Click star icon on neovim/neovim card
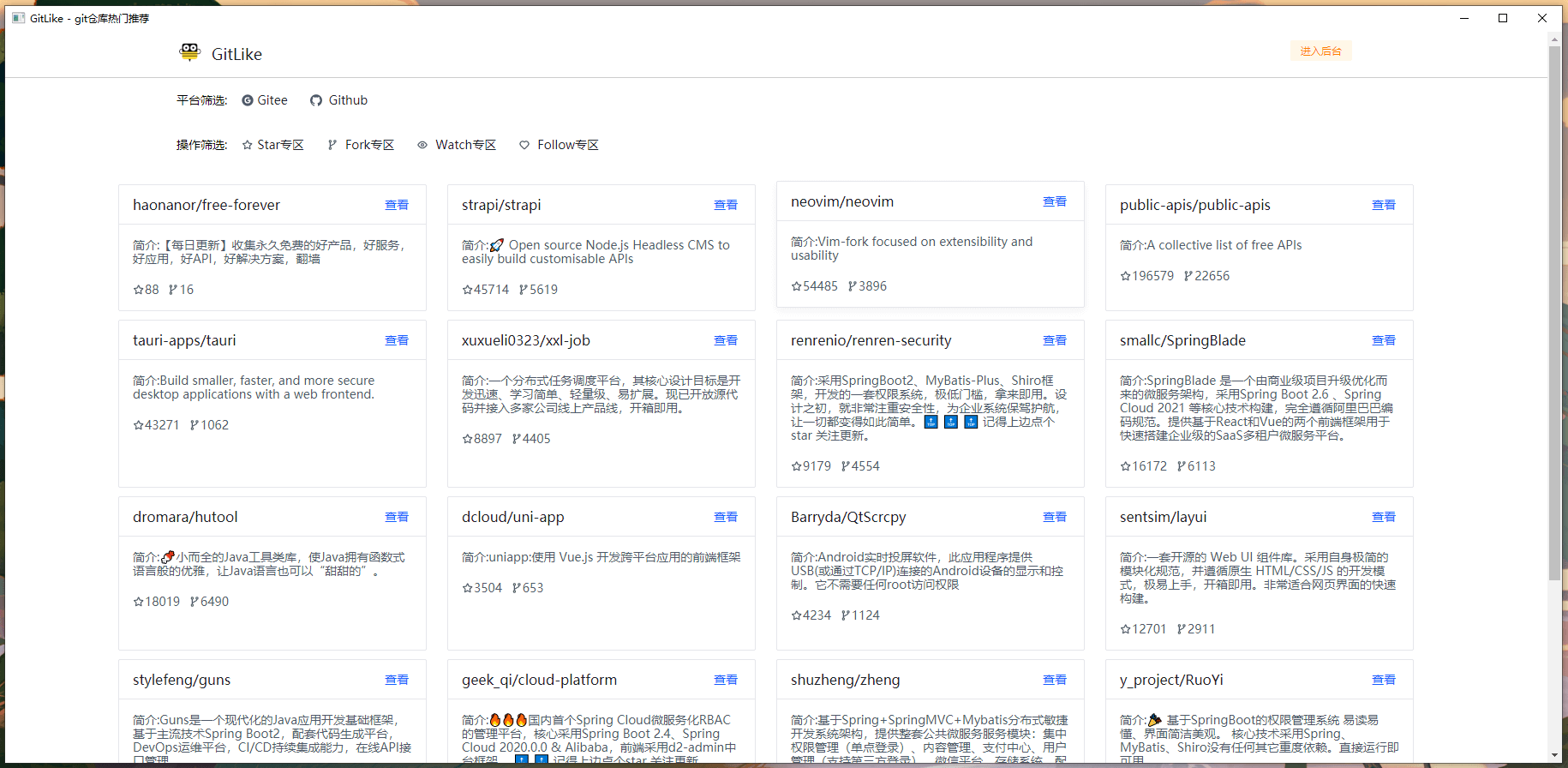 point(796,286)
